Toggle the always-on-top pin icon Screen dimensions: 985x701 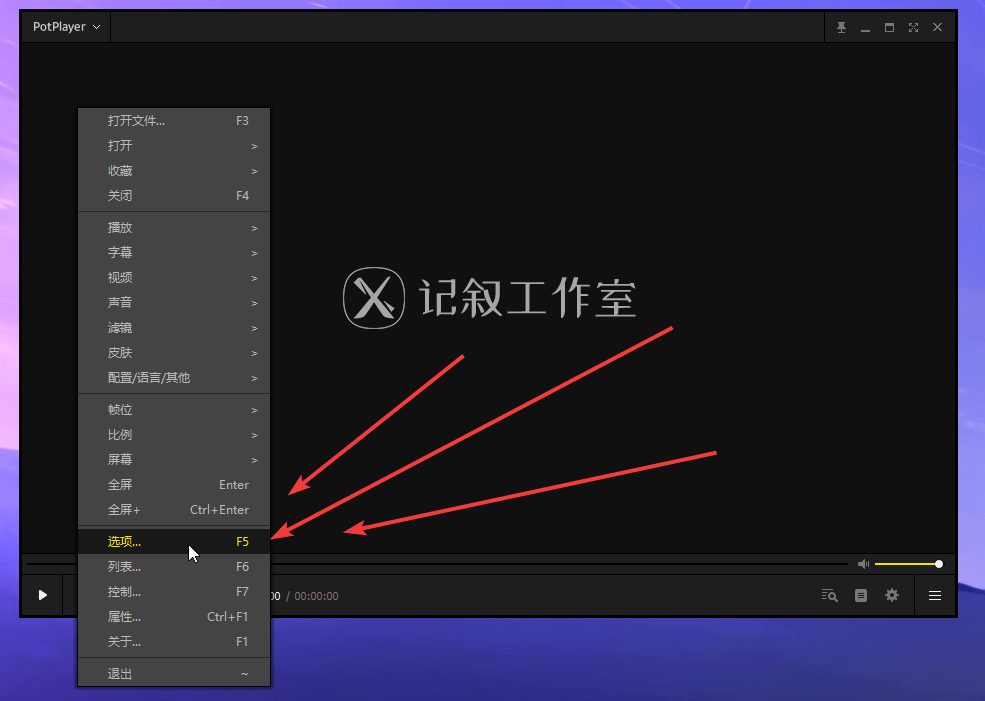[x=841, y=27]
